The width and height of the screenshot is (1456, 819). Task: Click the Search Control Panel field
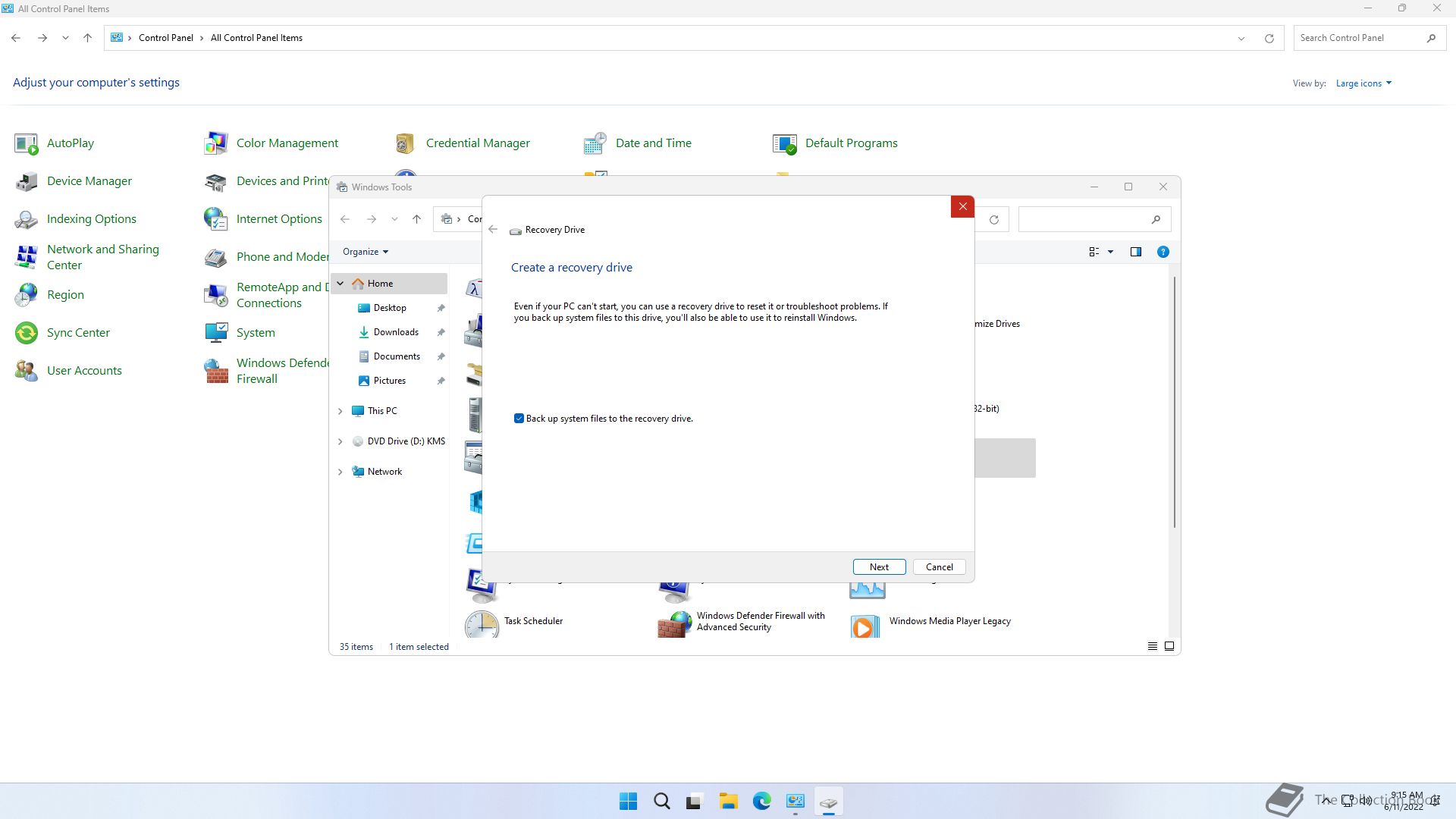tap(1357, 38)
